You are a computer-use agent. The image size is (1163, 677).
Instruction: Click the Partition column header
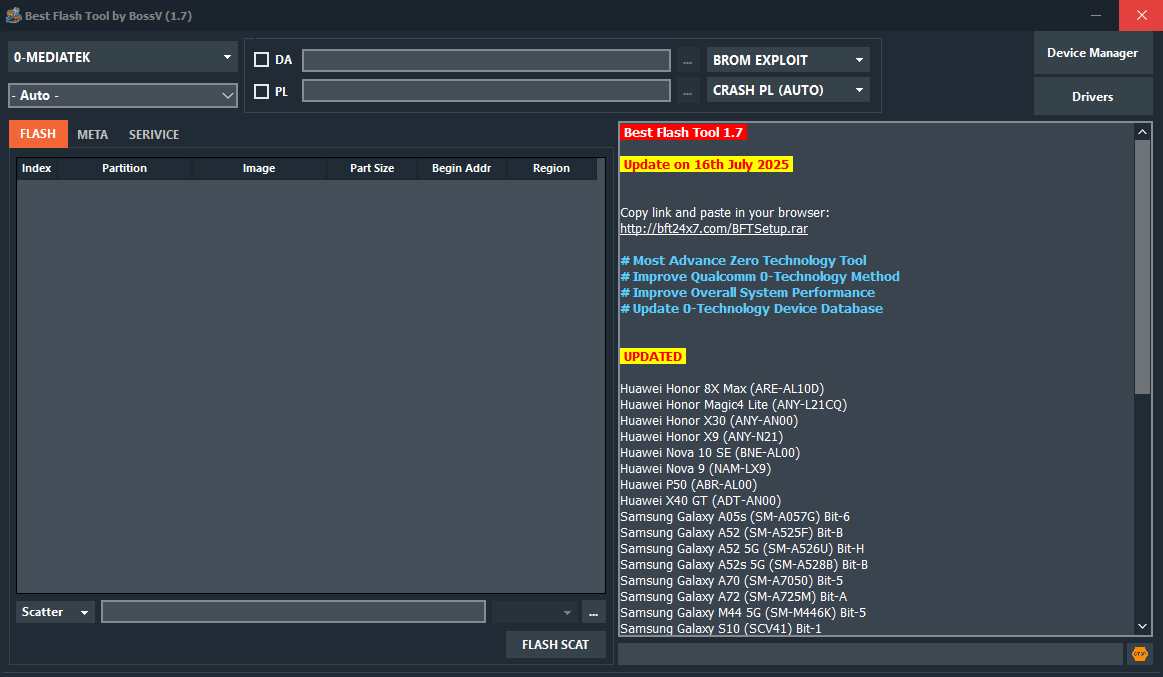(124, 168)
